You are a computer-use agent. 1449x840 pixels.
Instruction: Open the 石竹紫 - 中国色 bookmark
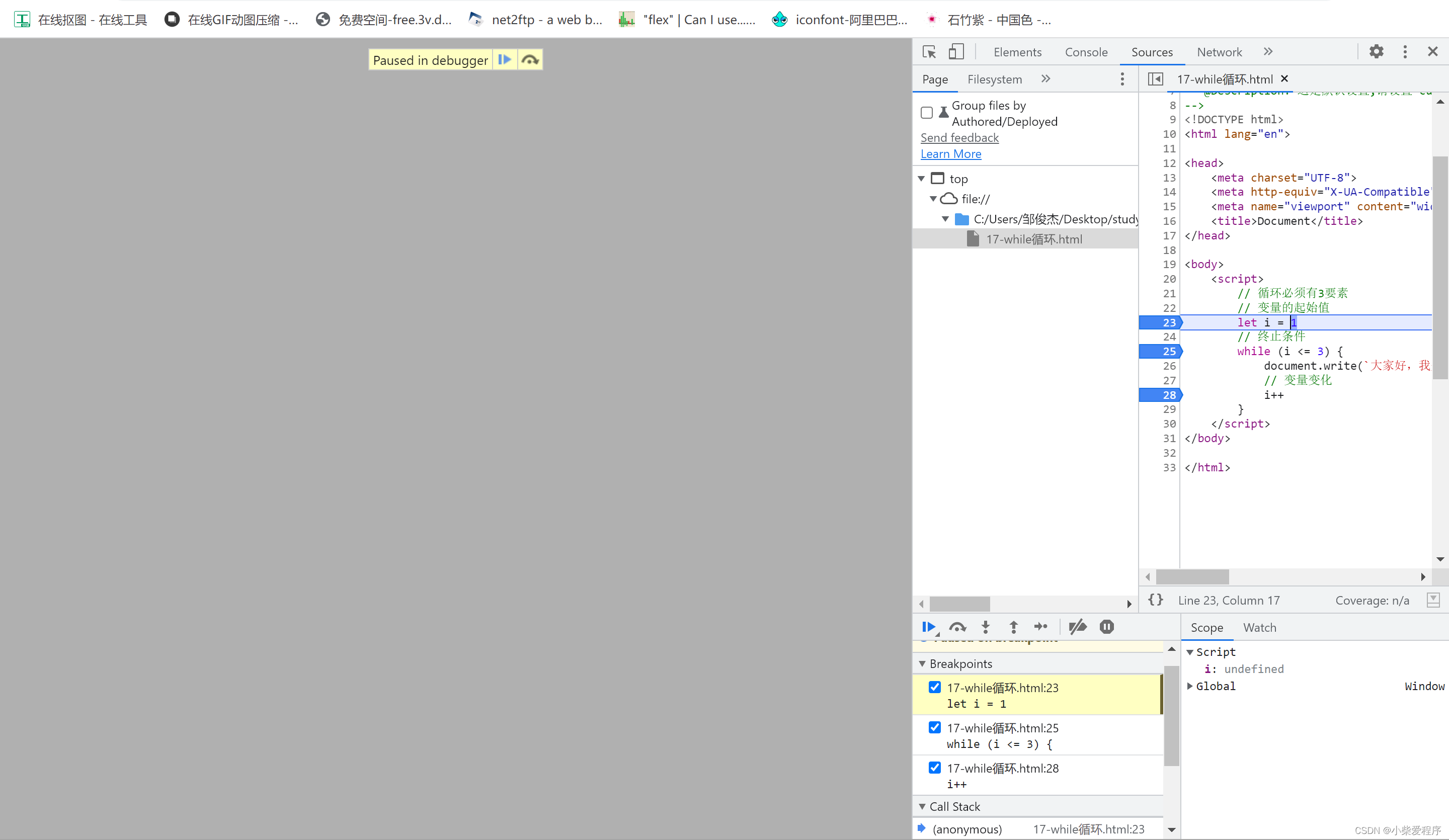(988, 20)
